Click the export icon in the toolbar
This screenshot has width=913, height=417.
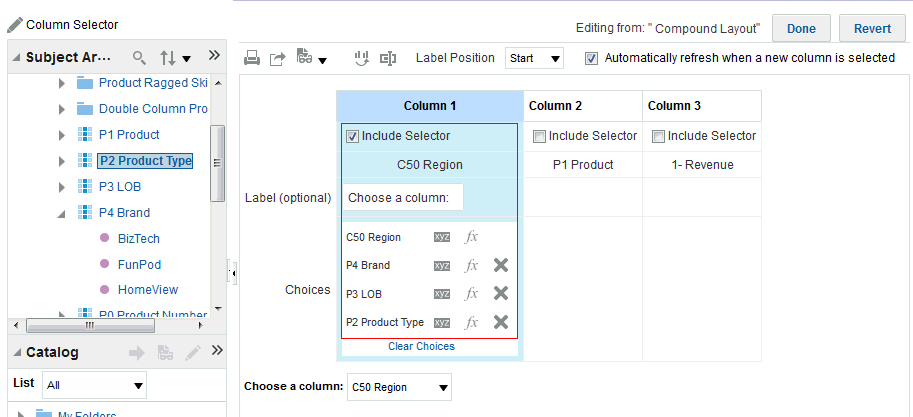coord(278,58)
